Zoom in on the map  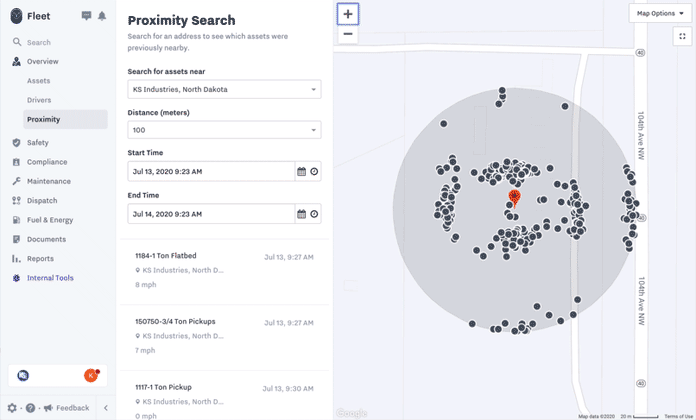coord(348,14)
